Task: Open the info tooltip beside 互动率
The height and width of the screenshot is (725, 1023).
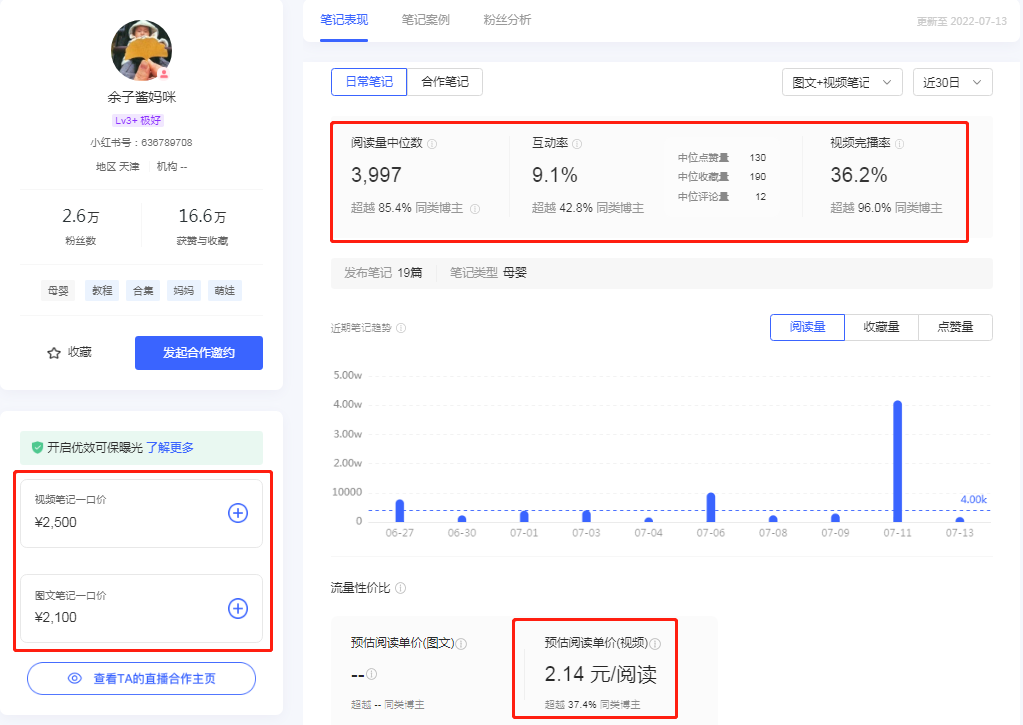Action: click(579, 144)
